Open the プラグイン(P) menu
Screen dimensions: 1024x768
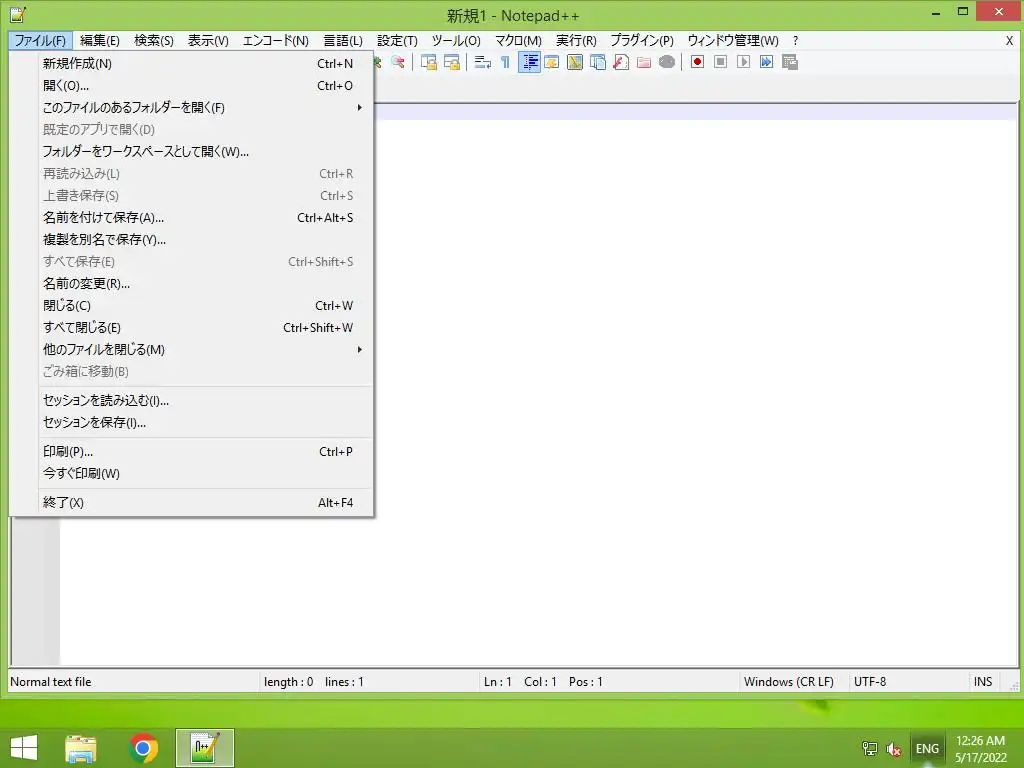(642, 40)
